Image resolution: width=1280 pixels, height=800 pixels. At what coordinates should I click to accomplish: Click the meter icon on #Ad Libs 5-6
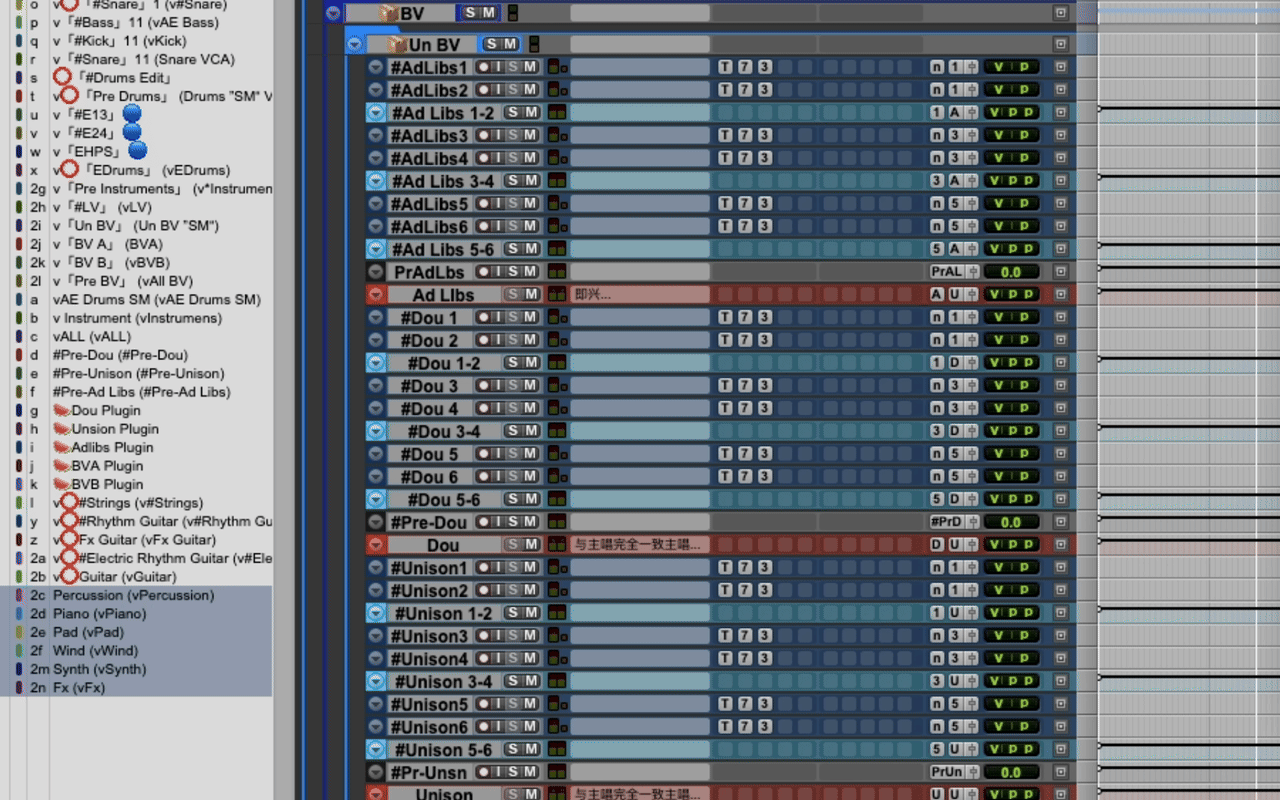click(x=558, y=249)
